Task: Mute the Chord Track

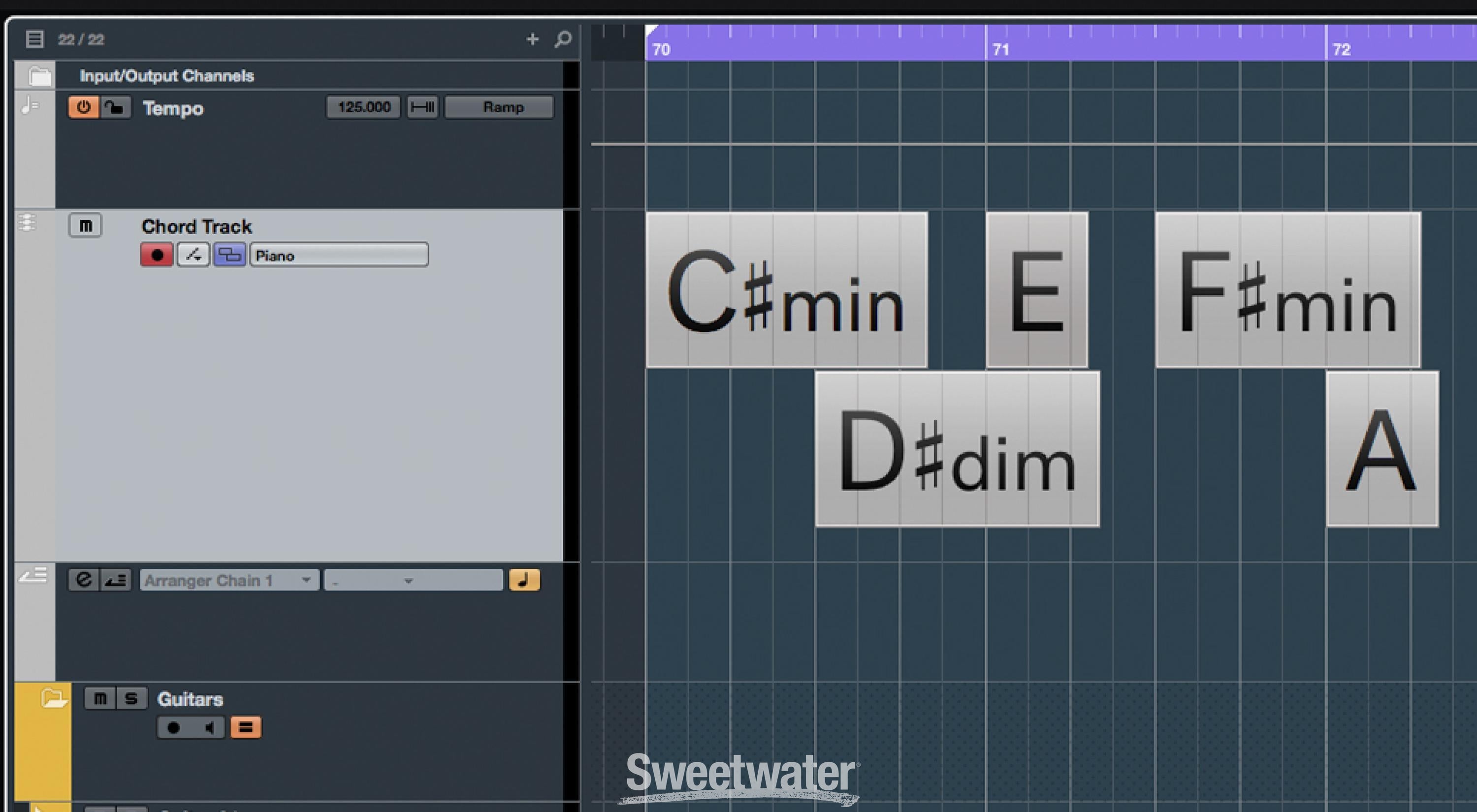Action: pos(85,225)
